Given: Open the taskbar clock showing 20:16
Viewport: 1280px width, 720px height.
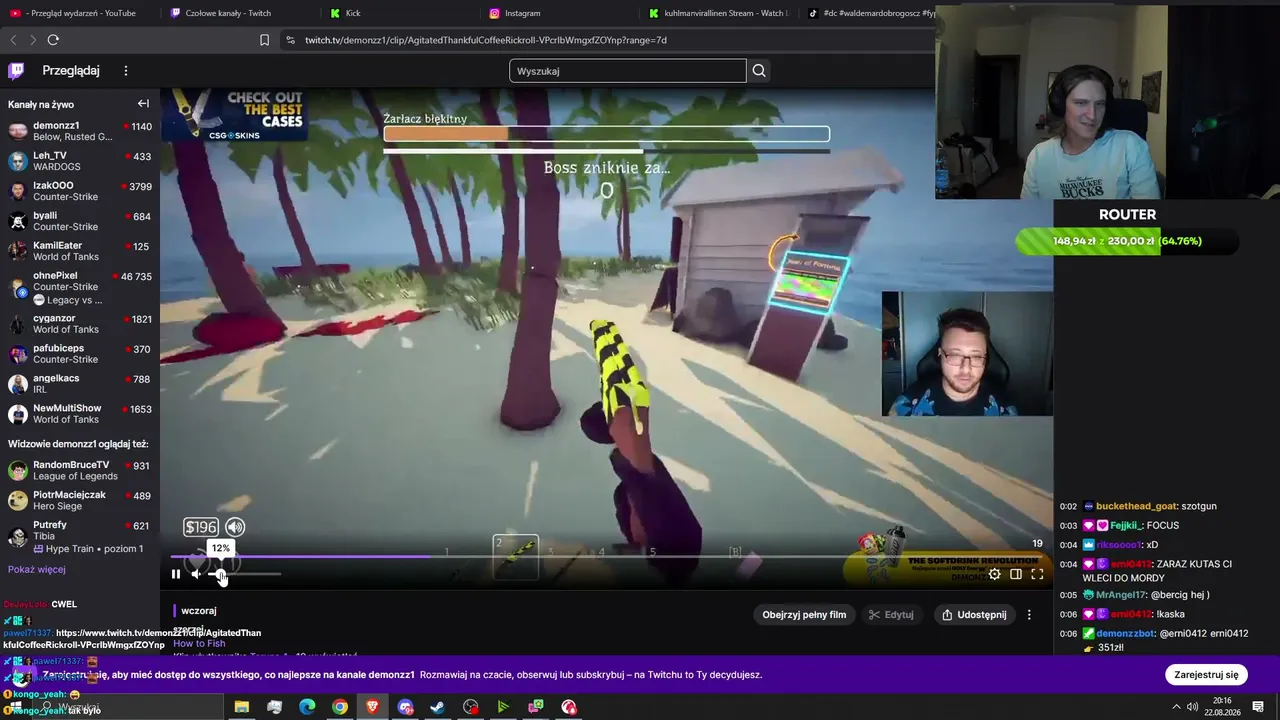Looking at the screenshot, I should point(1222,707).
